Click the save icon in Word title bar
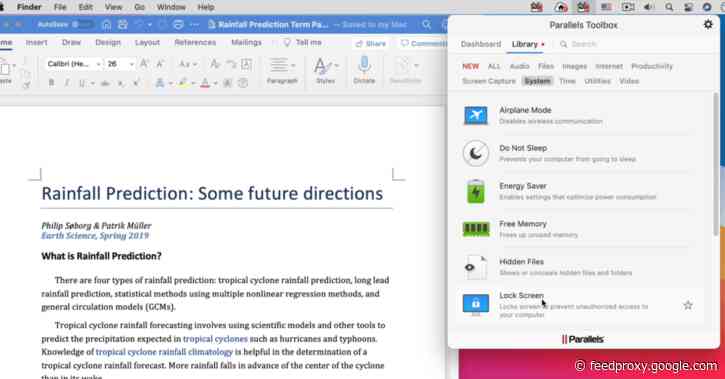The width and height of the screenshot is (725, 379). tap(123, 24)
